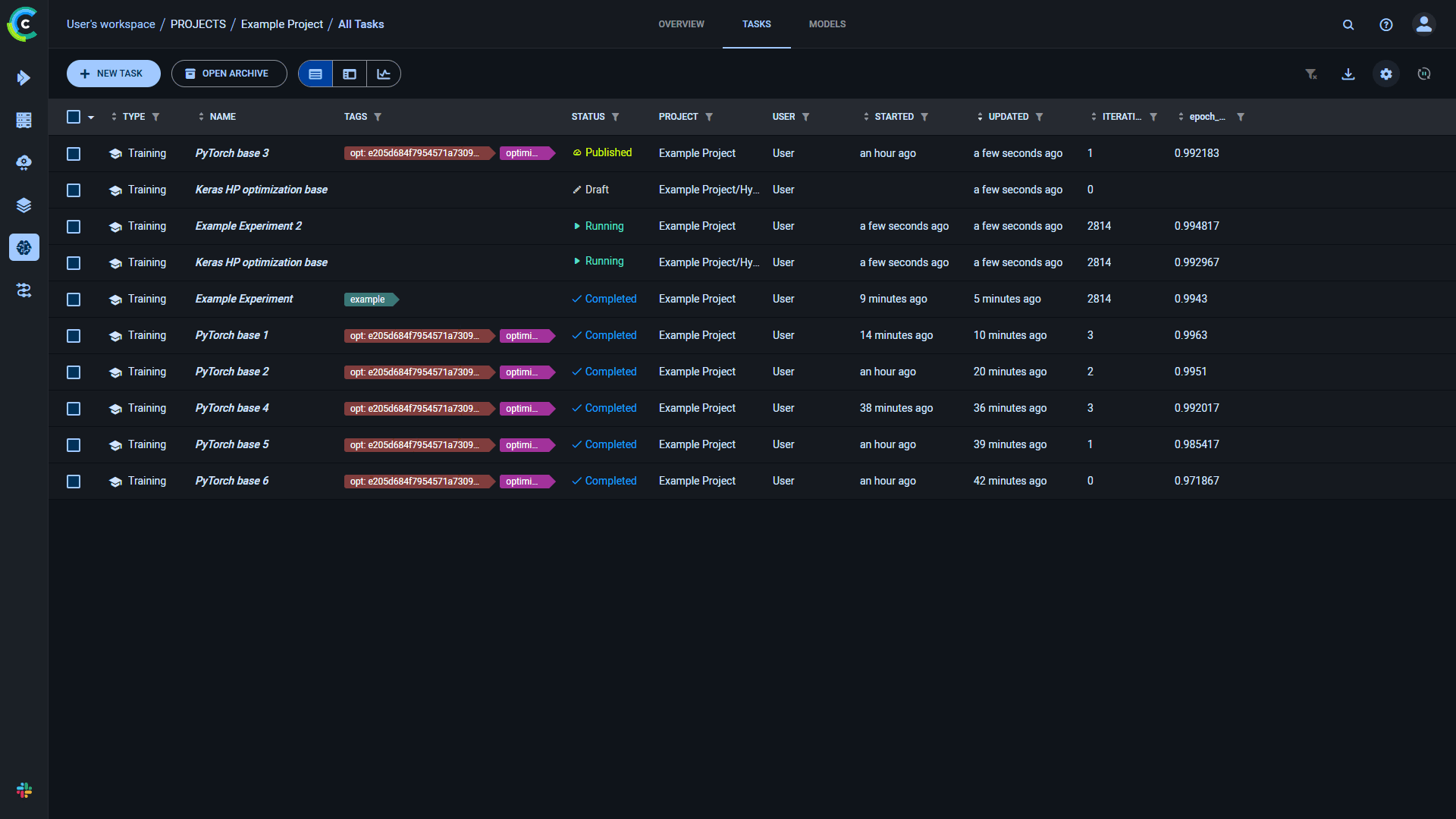Click the download/export icon in toolbar
The height and width of the screenshot is (819, 1456).
[x=1348, y=74]
